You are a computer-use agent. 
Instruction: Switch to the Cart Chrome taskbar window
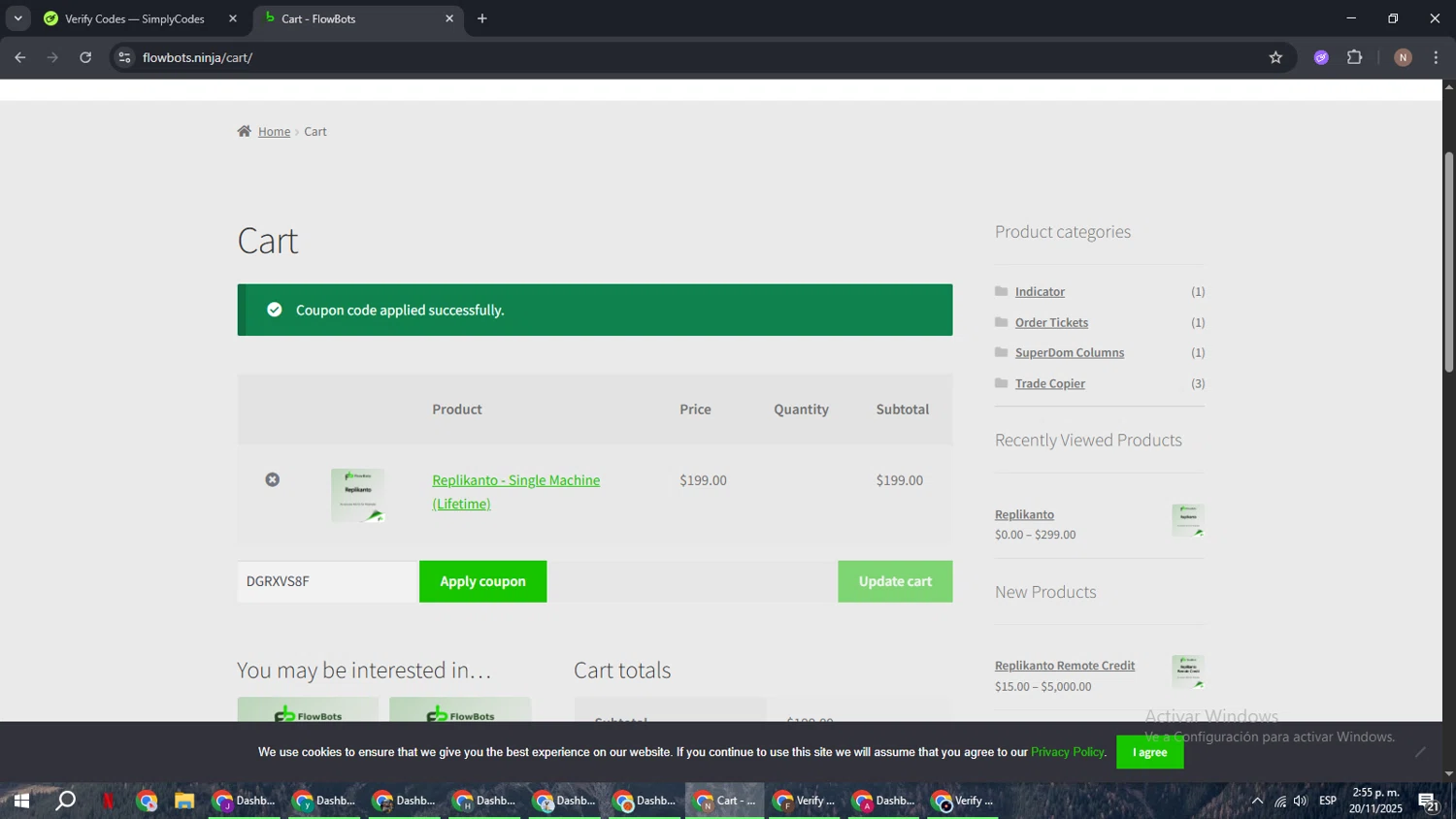[725, 801]
